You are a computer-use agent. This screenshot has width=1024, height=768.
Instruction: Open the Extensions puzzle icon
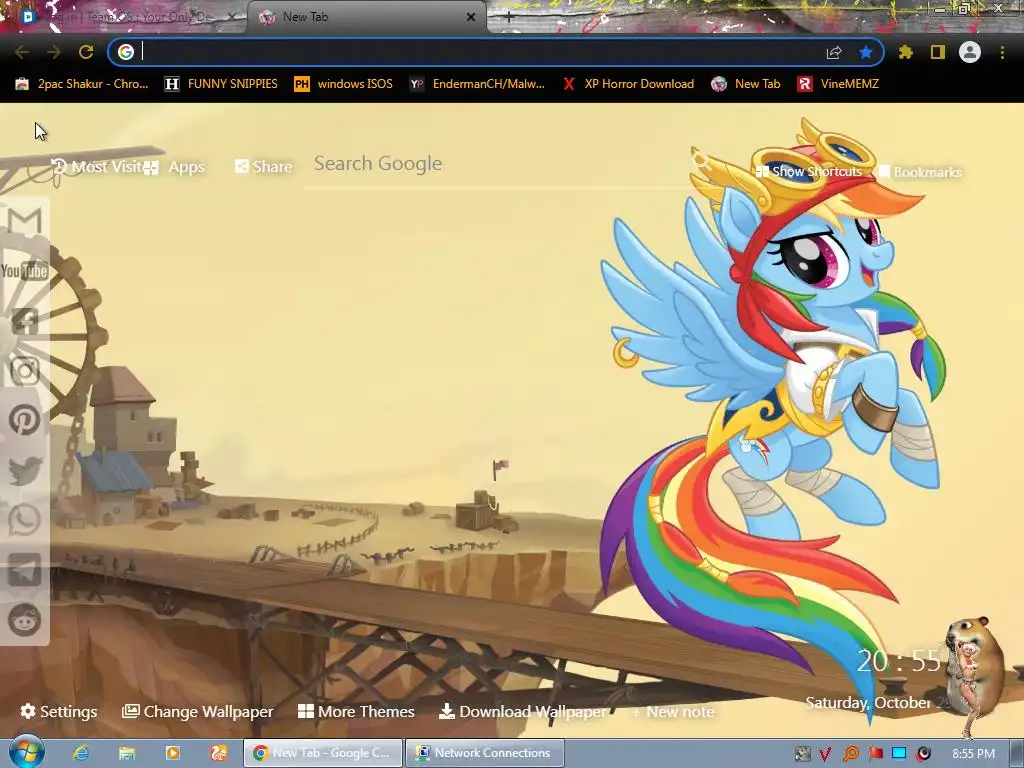point(906,52)
